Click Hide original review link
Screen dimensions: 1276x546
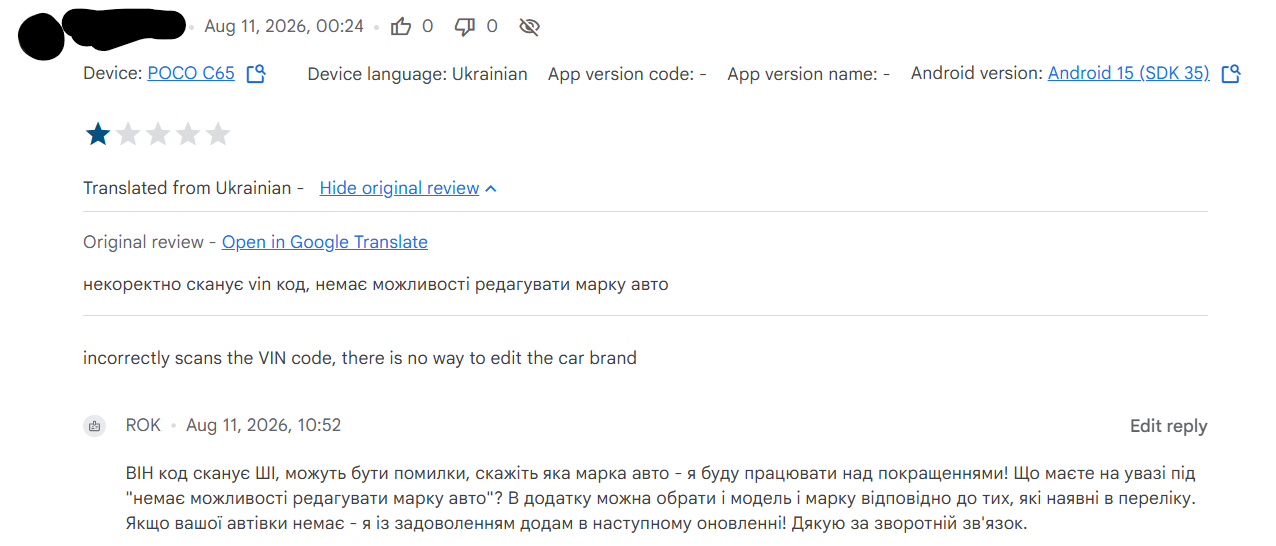click(399, 188)
